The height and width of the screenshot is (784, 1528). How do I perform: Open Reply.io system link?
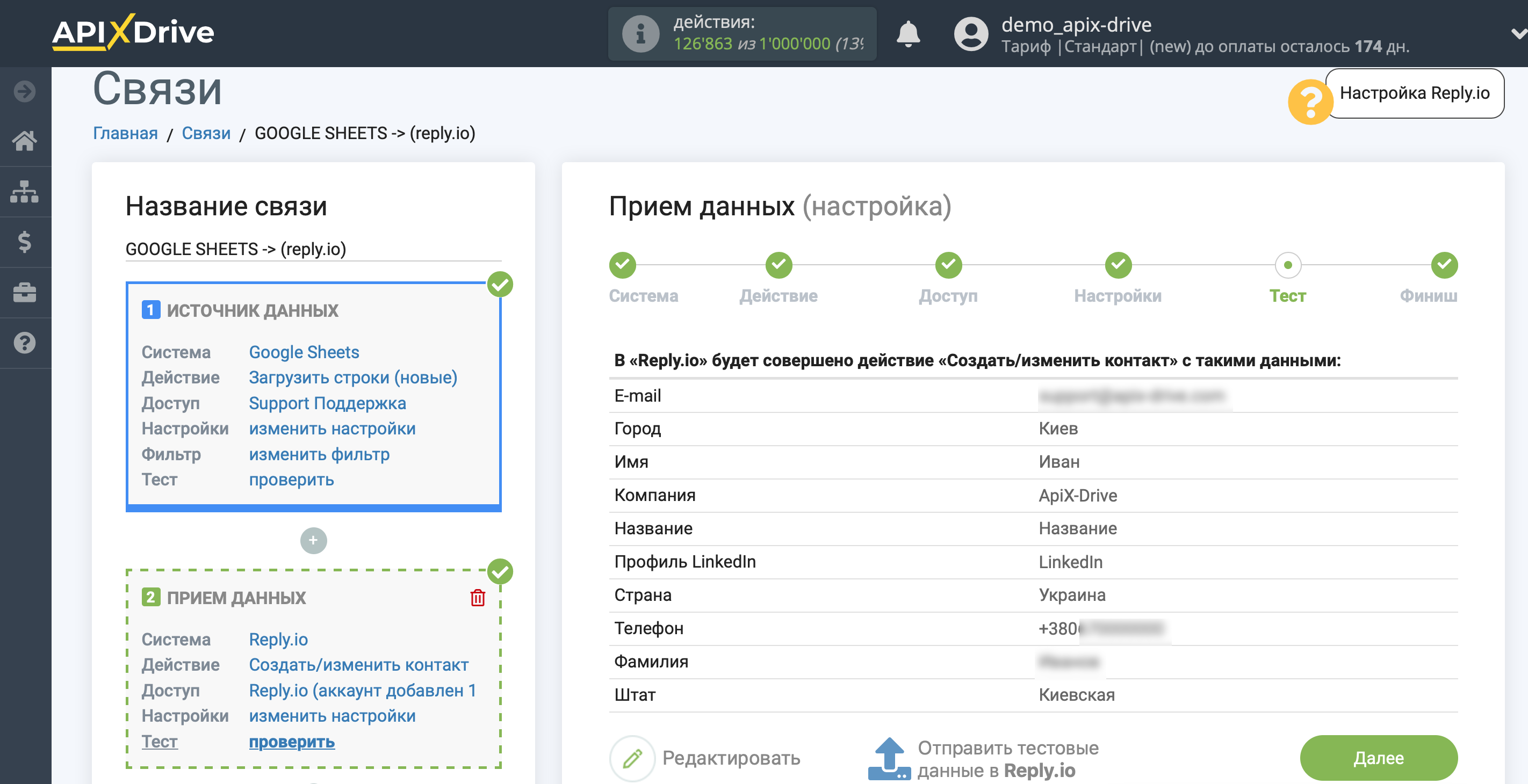[x=278, y=640]
